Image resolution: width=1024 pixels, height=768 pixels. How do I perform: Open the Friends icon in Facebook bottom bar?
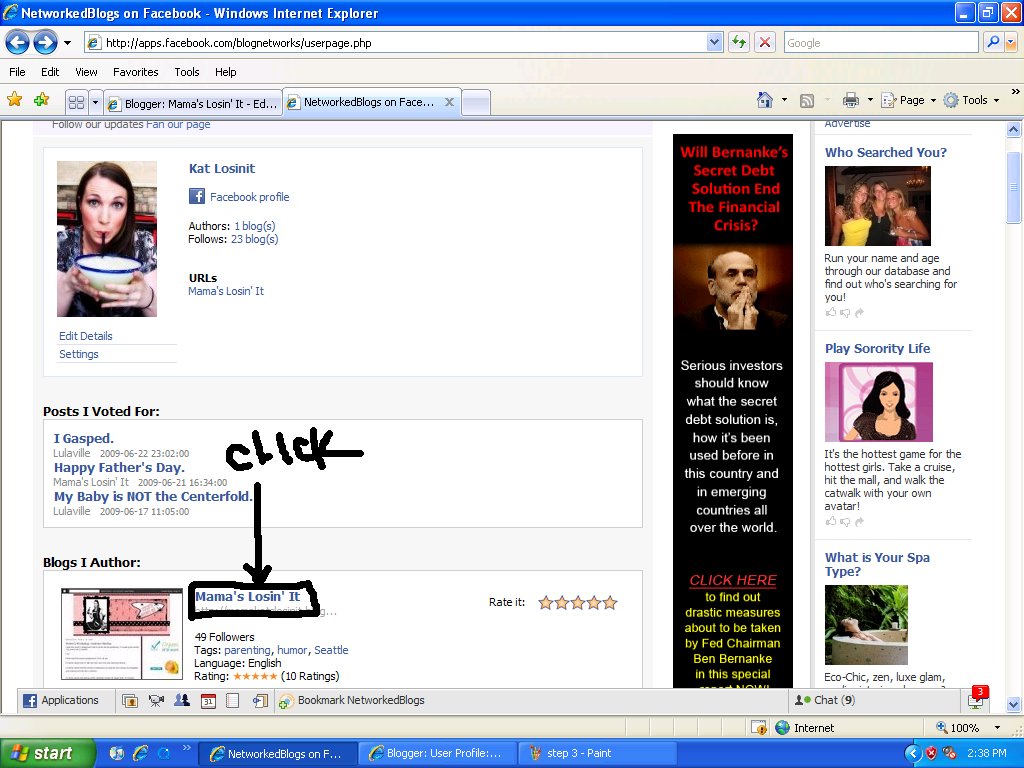coord(182,700)
